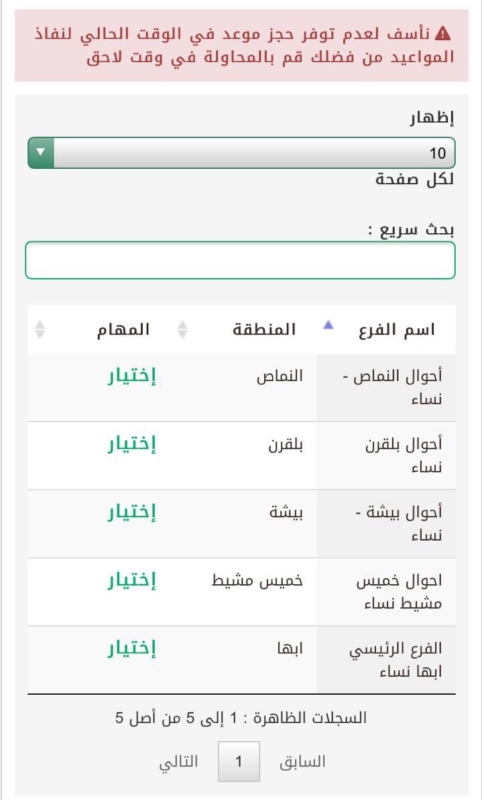
Task: Open the per-page count dropdown arrow
Action: tap(41, 153)
